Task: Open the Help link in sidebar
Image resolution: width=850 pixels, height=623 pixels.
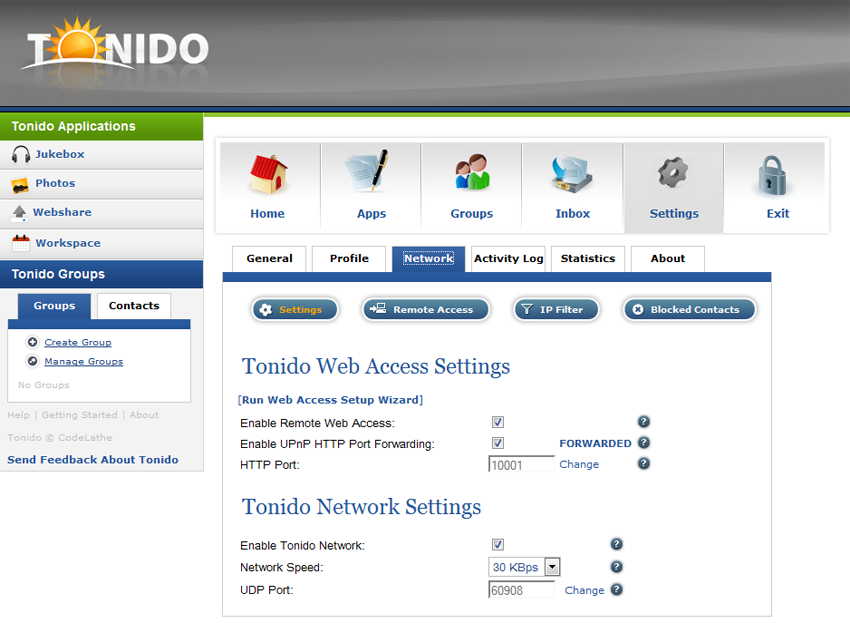Action: (18, 415)
